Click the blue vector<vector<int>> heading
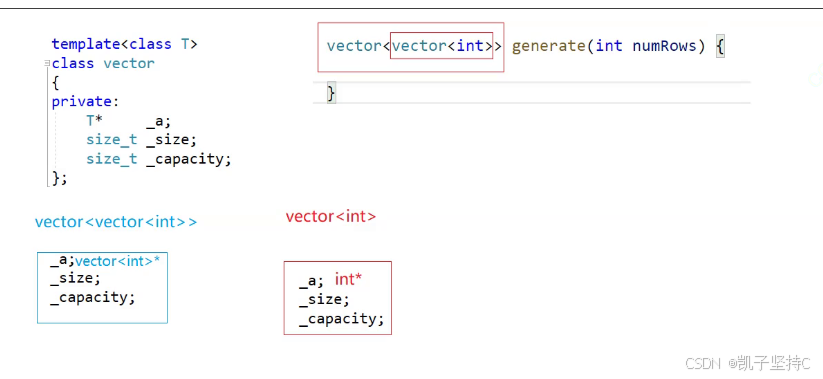Screen dimensions: 823x379 [x=116, y=222]
